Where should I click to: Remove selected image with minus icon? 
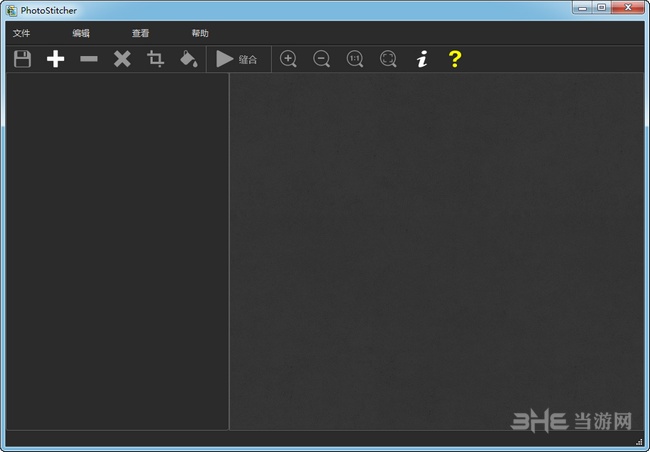tap(89, 59)
